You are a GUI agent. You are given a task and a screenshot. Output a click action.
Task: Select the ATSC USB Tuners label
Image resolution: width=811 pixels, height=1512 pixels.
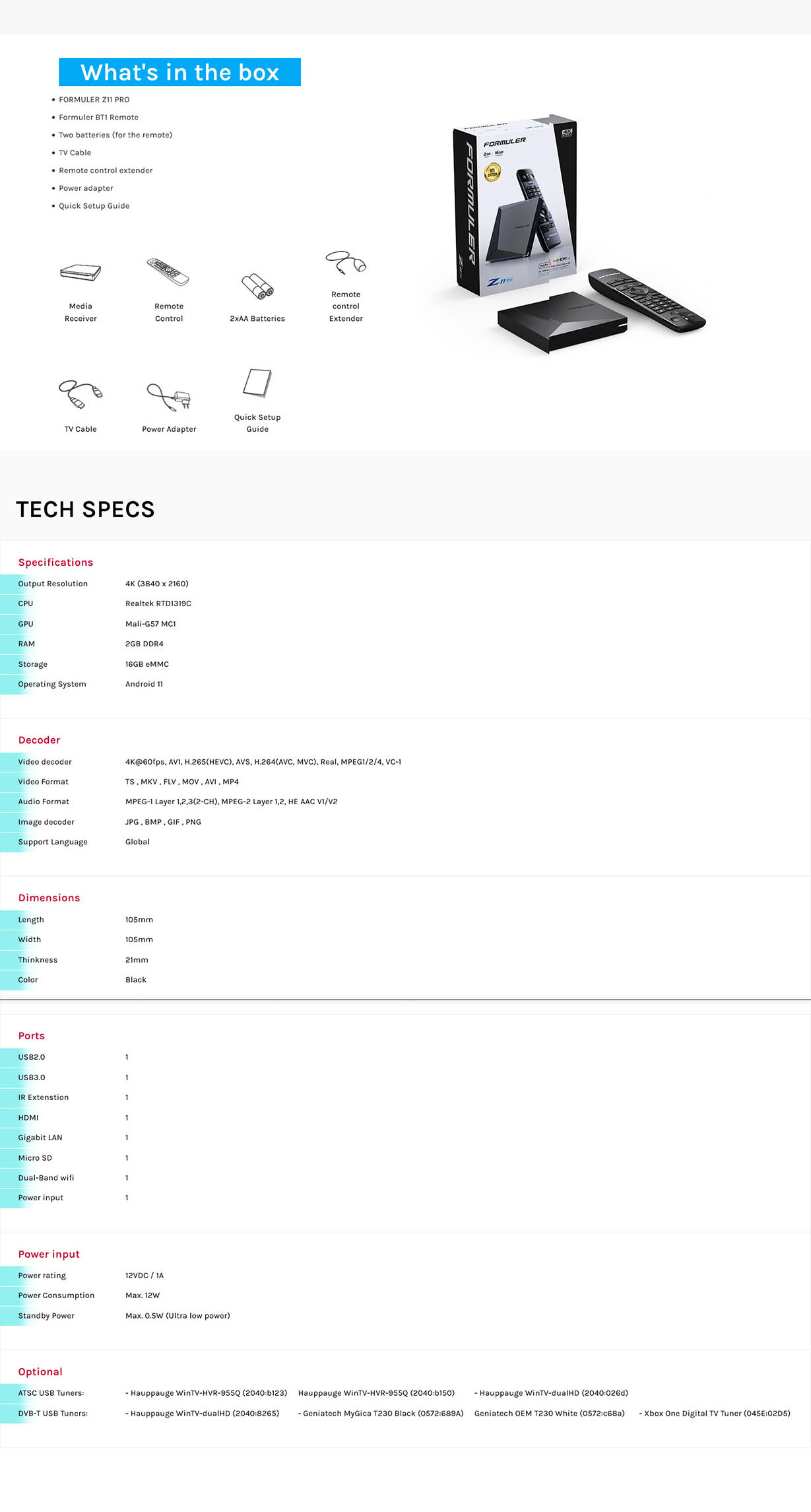(51, 1393)
